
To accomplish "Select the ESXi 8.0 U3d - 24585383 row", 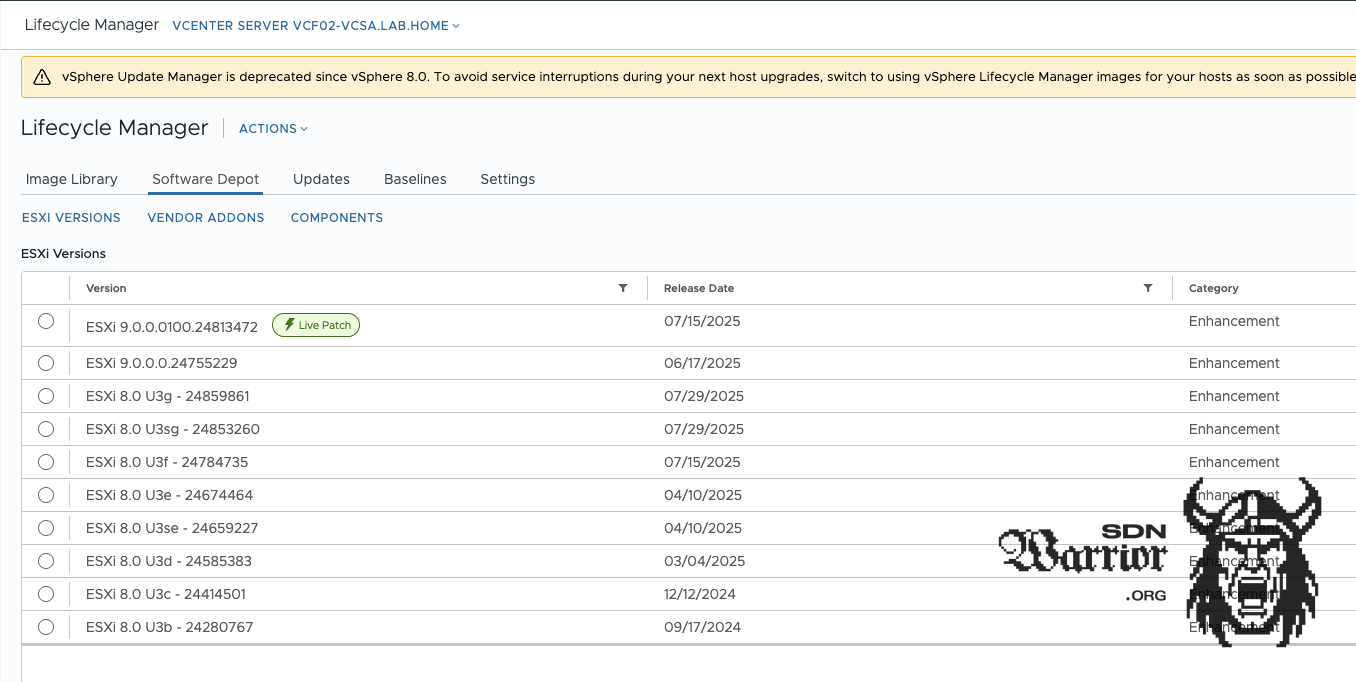I will [x=45, y=561].
